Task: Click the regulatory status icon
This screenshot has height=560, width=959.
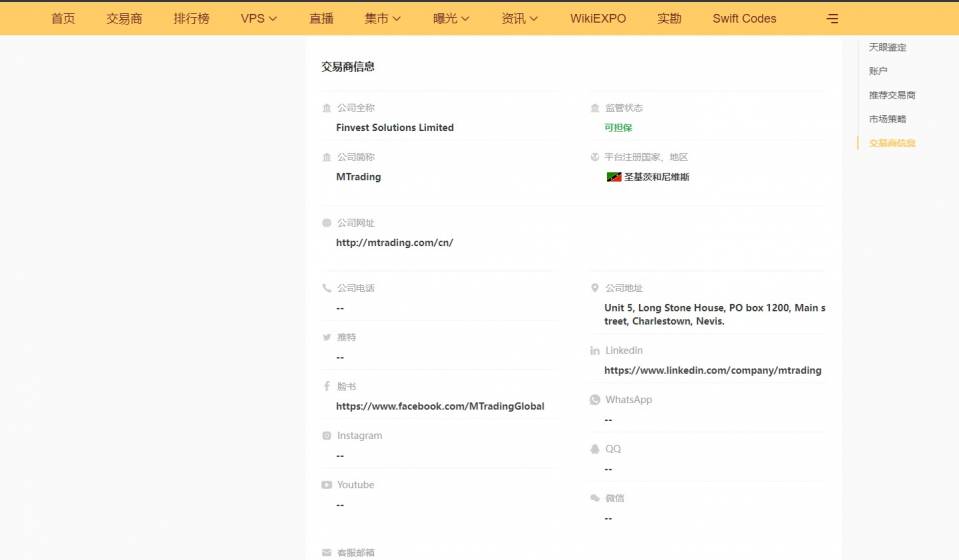Action: click(x=594, y=108)
